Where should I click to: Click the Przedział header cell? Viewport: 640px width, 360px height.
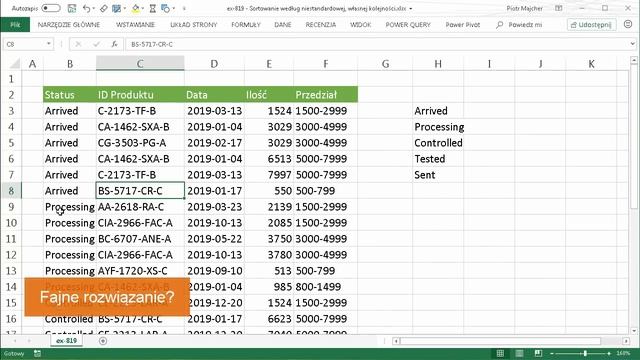point(325,95)
